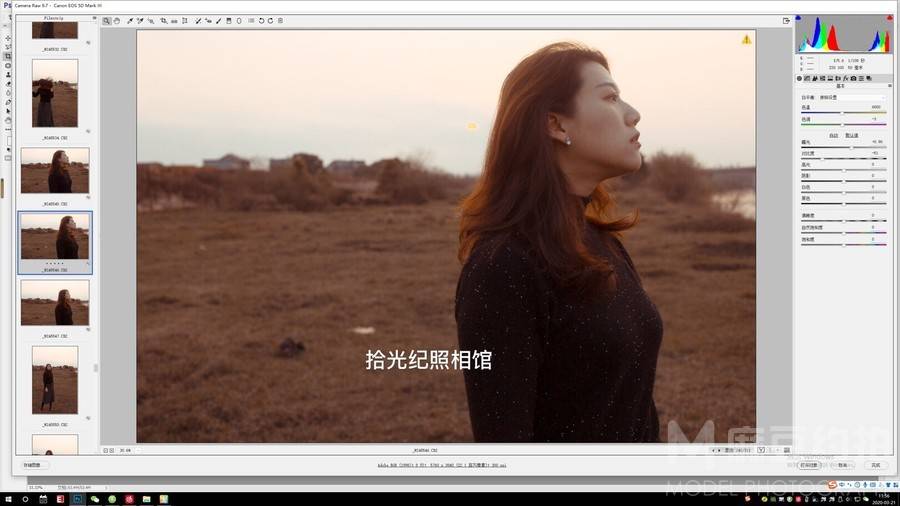Switch to the Basic panel tab
Viewport: 900px width, 506px height.
800,79
